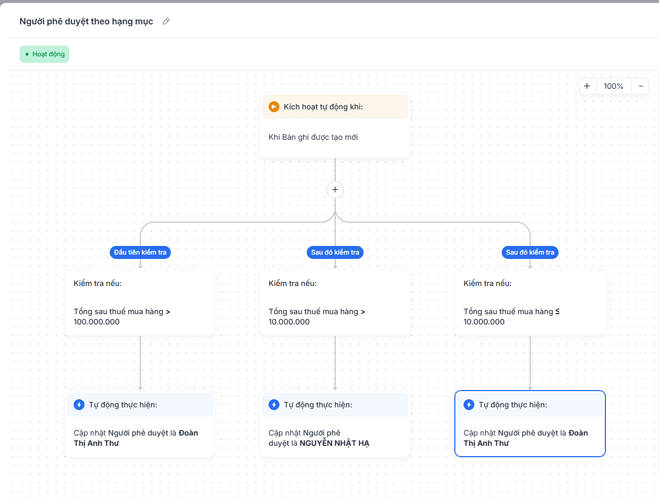Click the circular plus add-step node
The height and width of the screenshot is (500, 659).
click(335, 189)
